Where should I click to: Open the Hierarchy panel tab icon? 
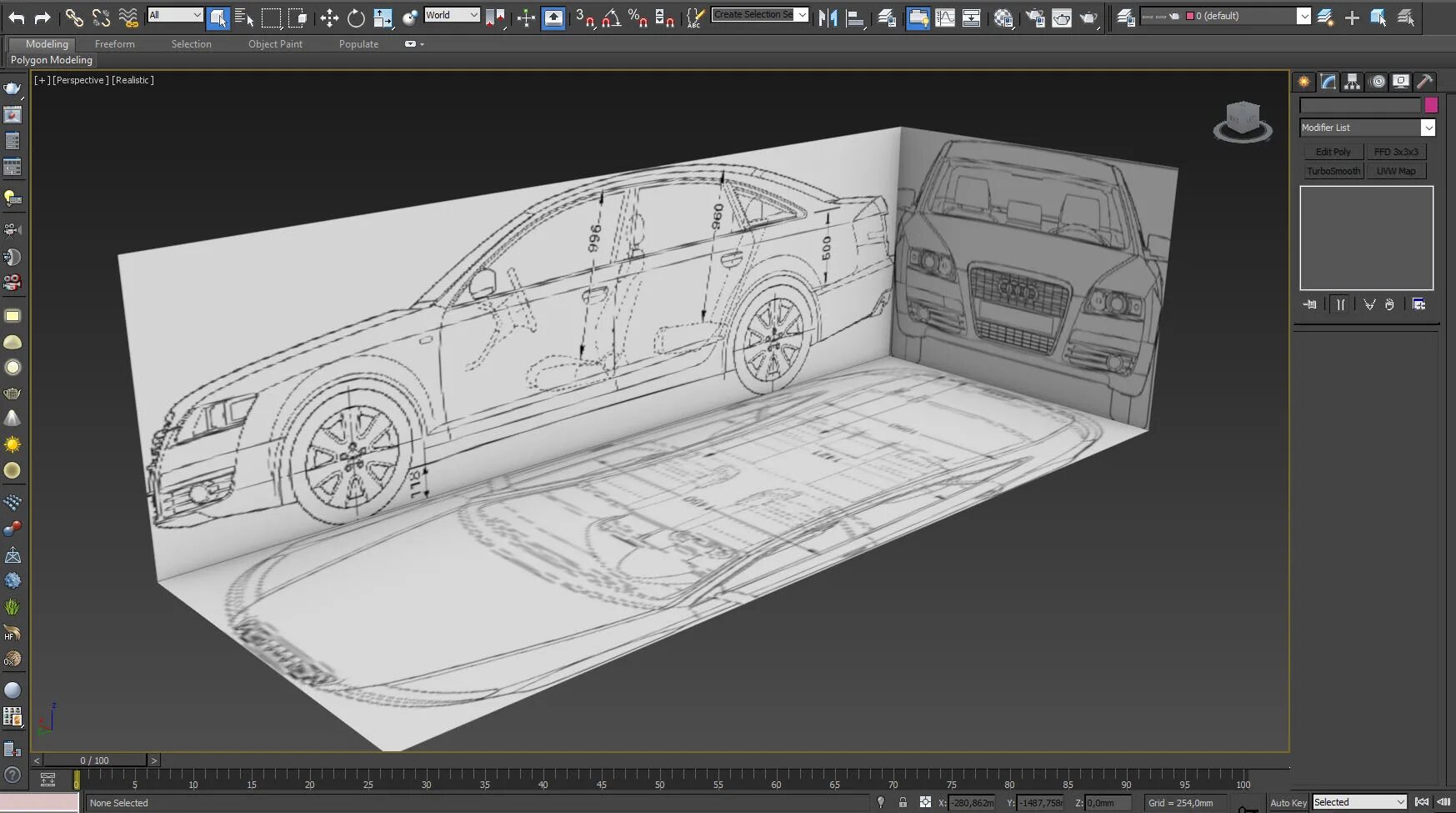click(1352, 82)
